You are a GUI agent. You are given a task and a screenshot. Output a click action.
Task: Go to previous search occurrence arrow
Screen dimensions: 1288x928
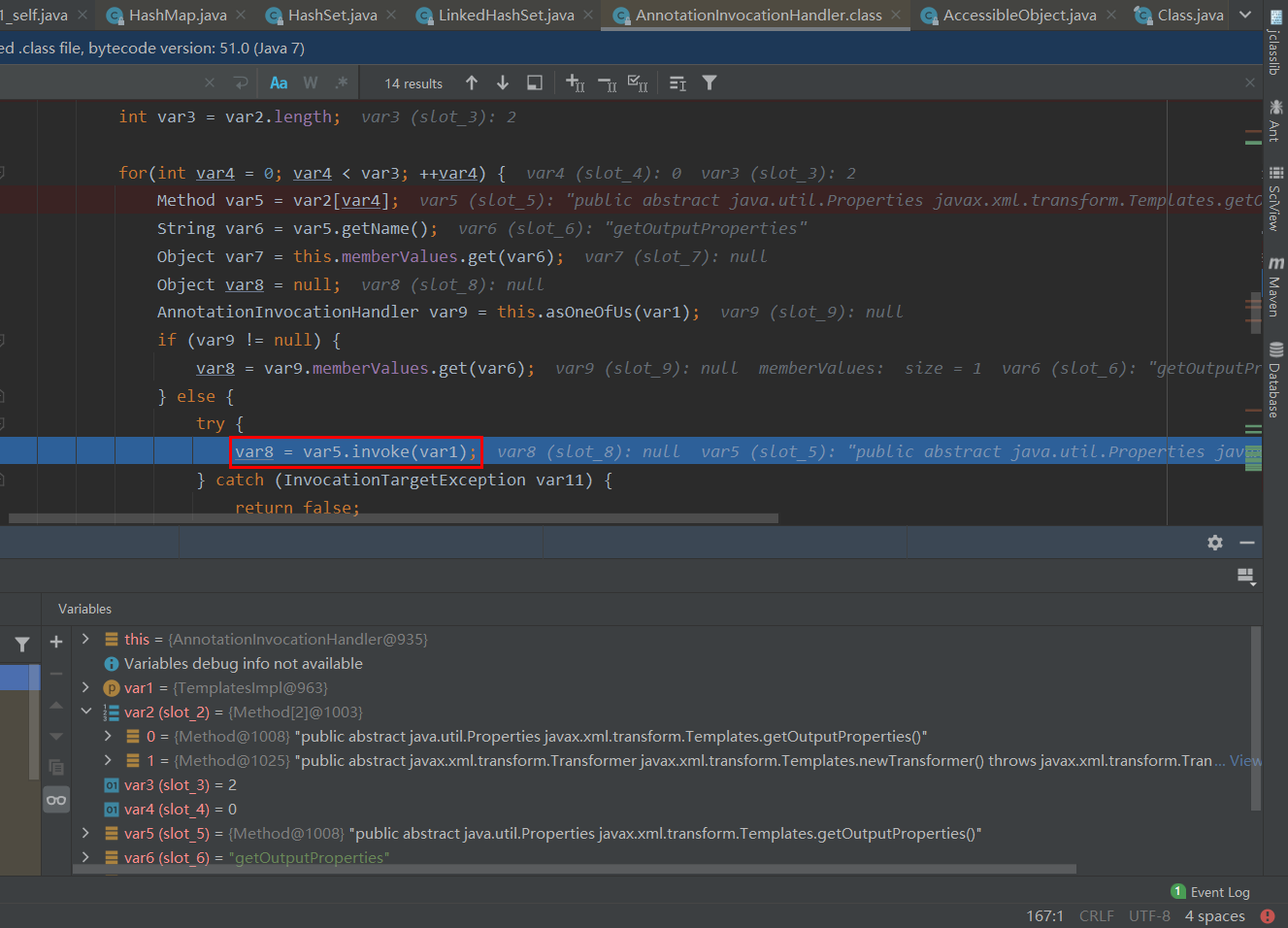472,83
